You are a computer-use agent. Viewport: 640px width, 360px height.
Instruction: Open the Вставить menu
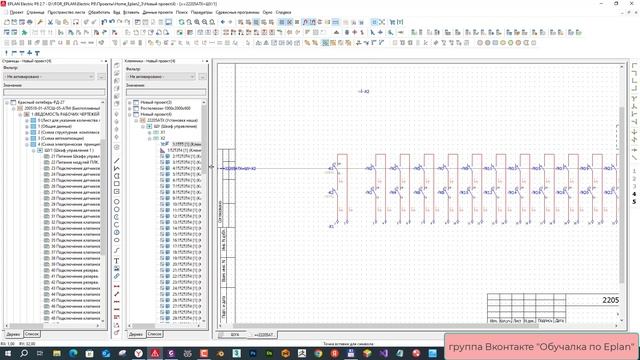pos(131,12)
